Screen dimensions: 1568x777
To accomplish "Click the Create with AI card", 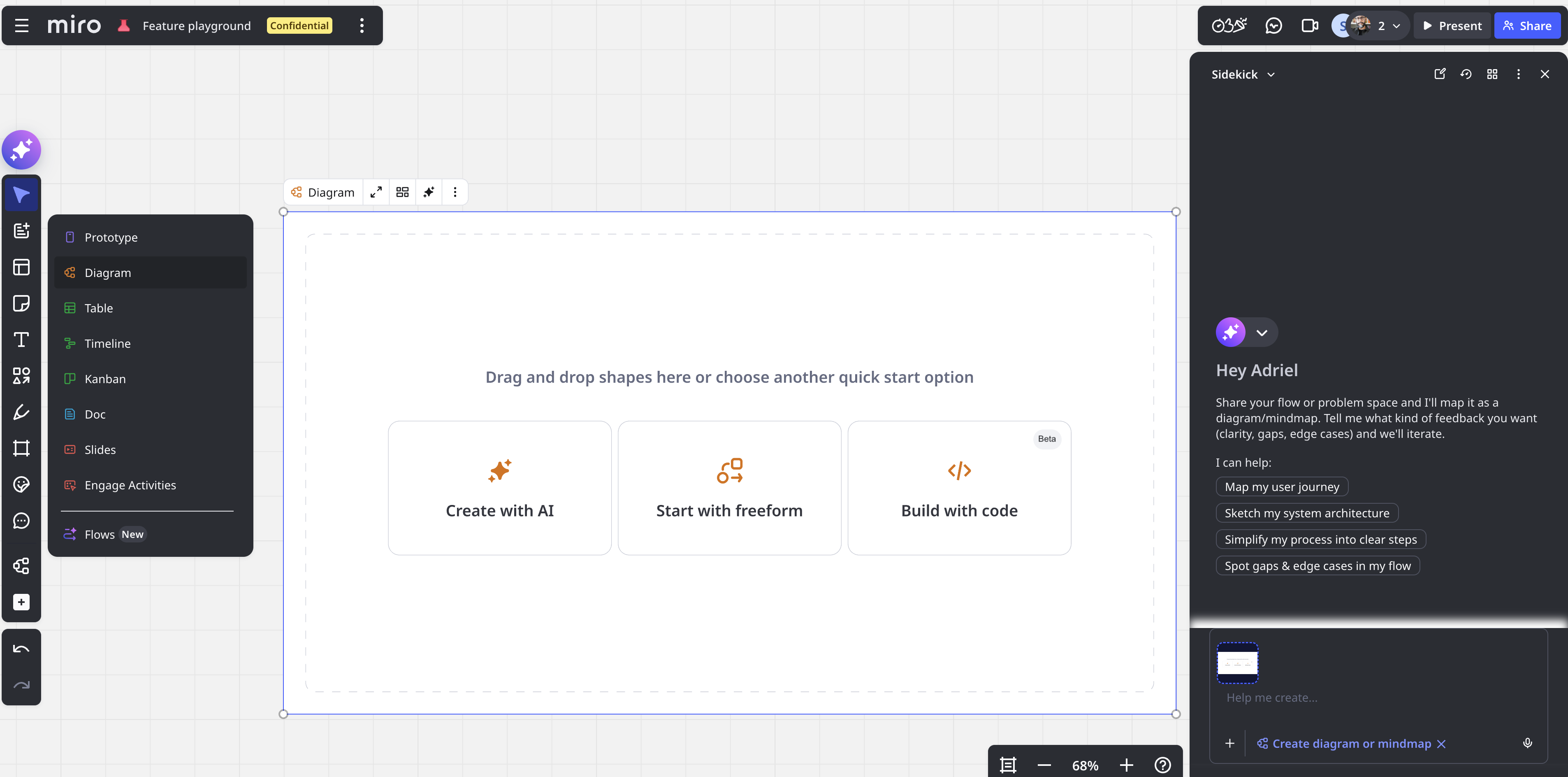I will pos(500,488).
